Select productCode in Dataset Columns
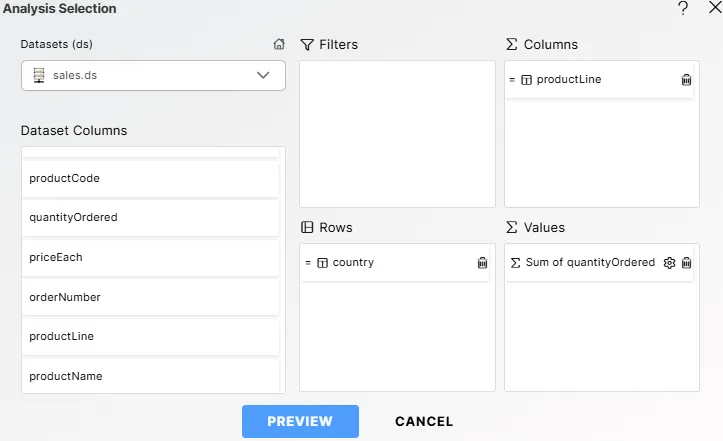 pos(150,178)
